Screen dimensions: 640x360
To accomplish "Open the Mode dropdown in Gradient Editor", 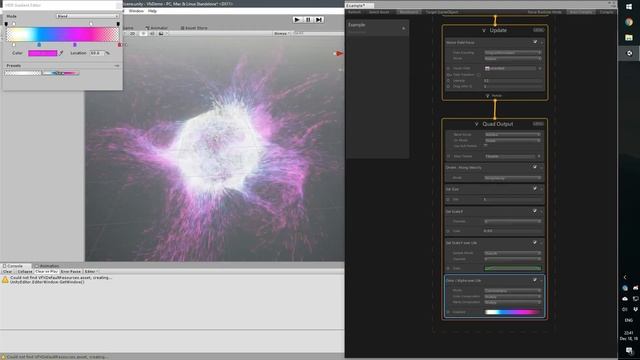I will point(87,16).
